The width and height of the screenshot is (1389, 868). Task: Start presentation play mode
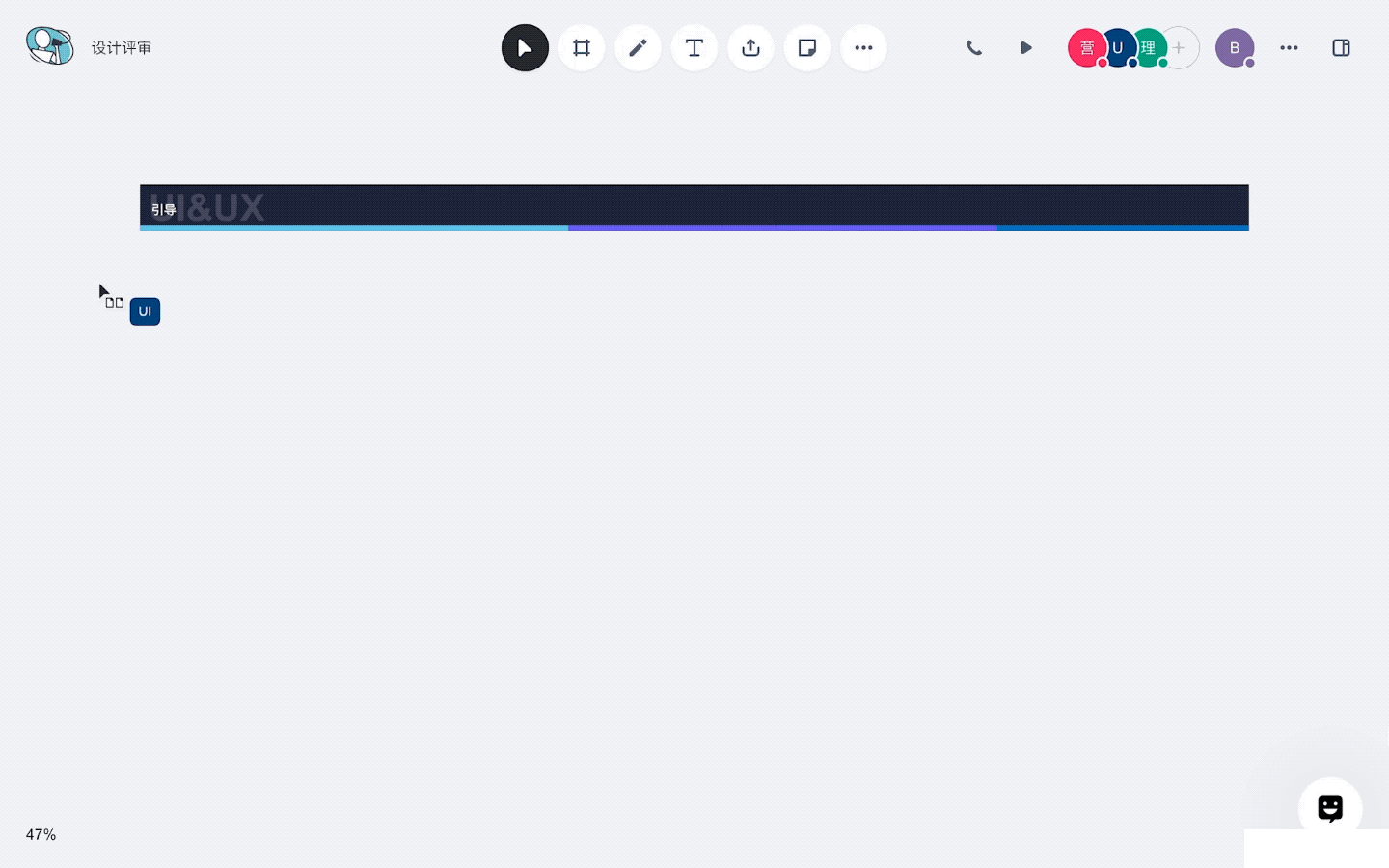tap(1025, 47)
